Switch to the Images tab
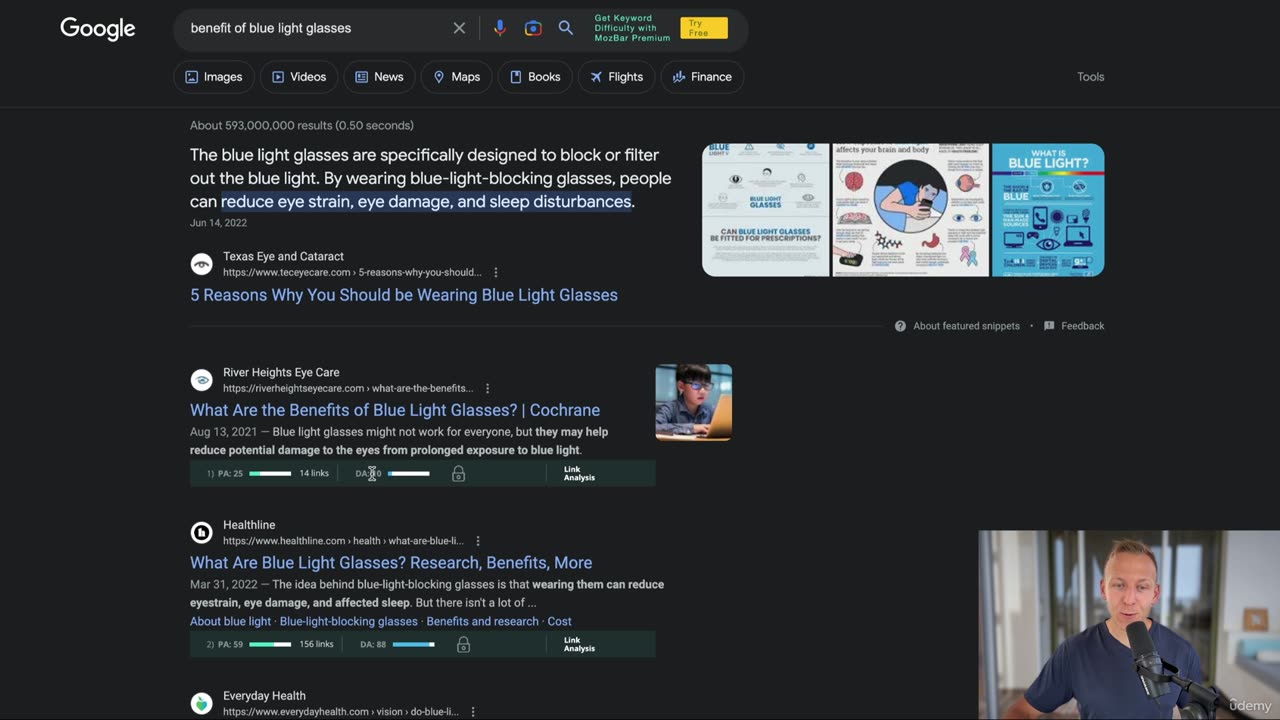Image resolution: width=1280 pixels, height=720 pixels. click(x=214, y=77)
